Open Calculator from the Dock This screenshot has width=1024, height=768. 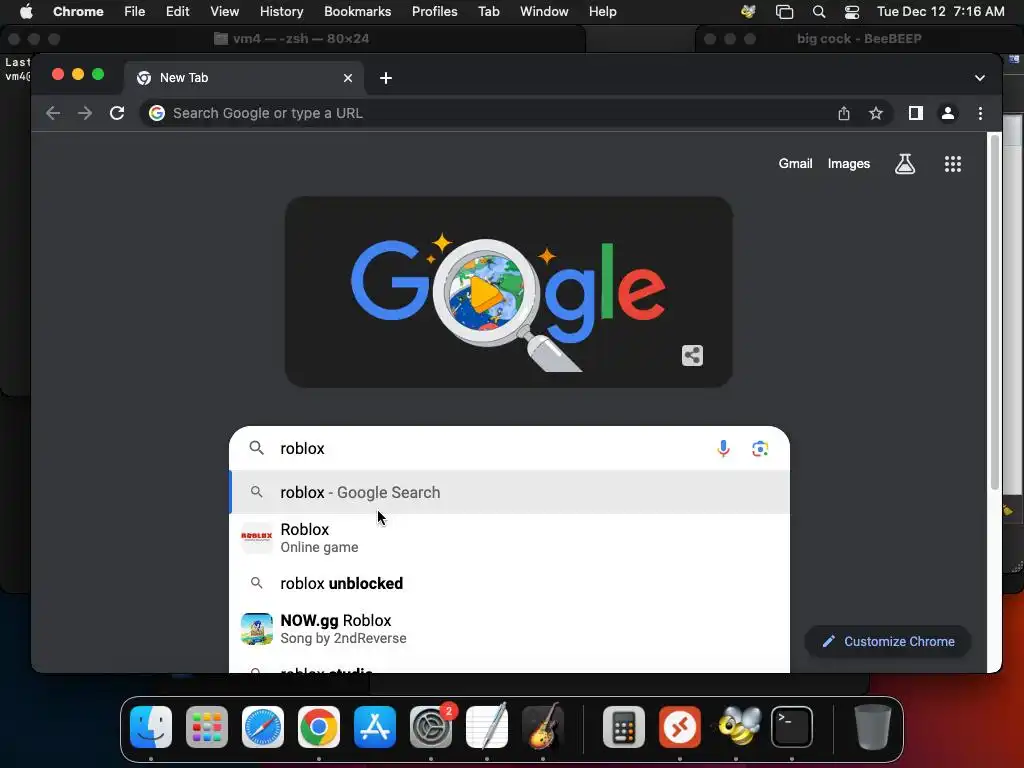[x=624, y=727]
